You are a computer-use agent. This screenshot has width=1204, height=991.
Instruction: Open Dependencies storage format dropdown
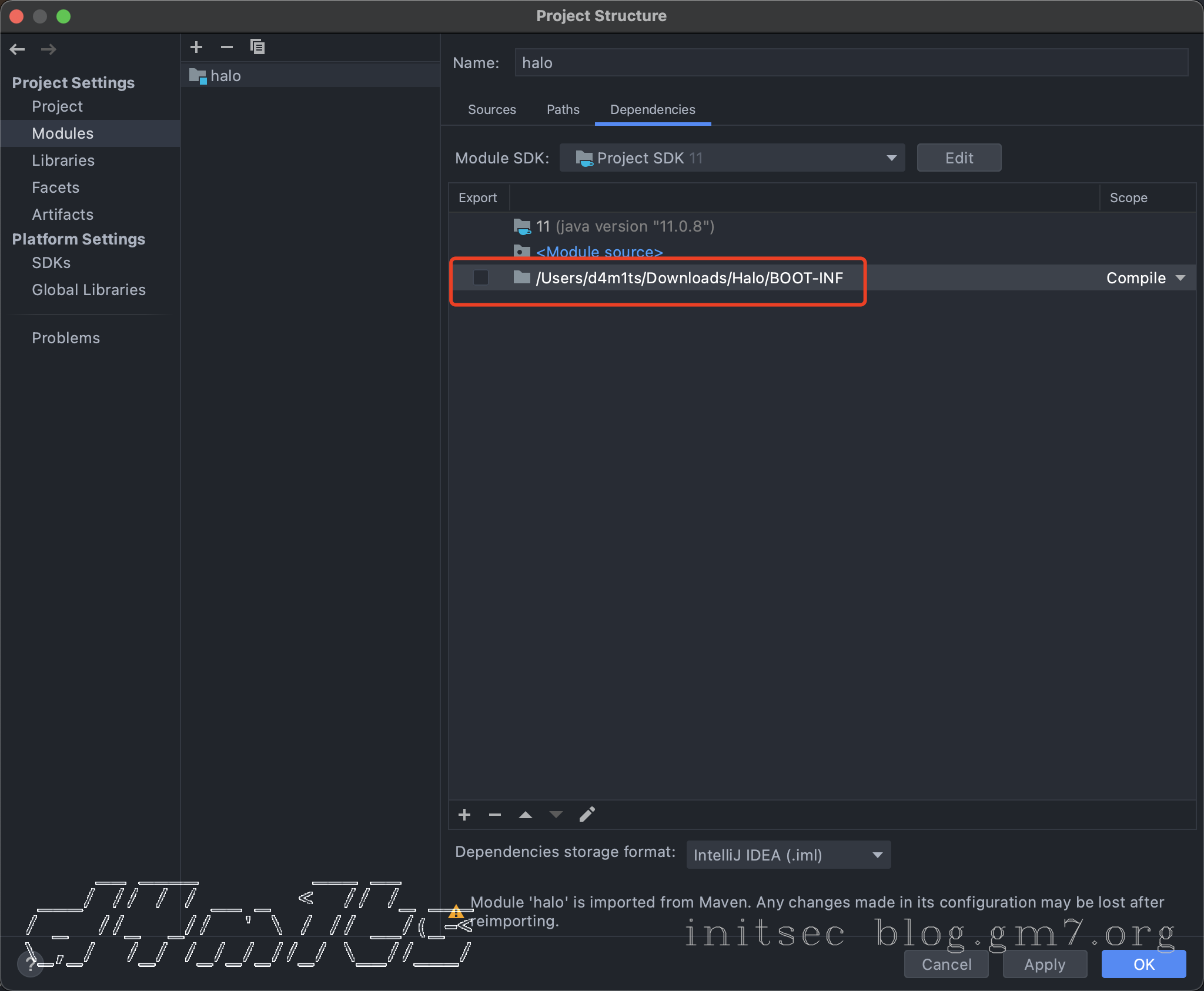click(788, 855)
